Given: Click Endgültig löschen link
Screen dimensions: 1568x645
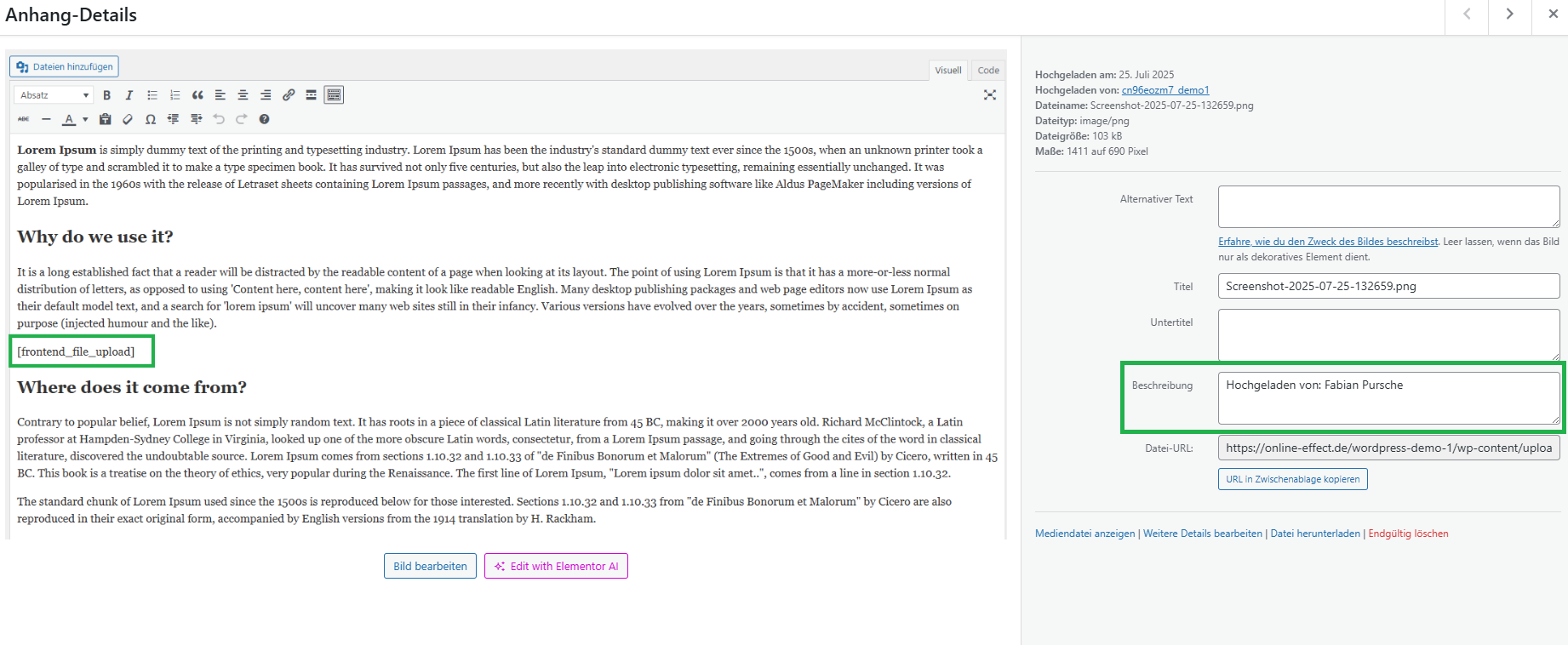Looking at the screenshot, I should (x=1408, y=534).
